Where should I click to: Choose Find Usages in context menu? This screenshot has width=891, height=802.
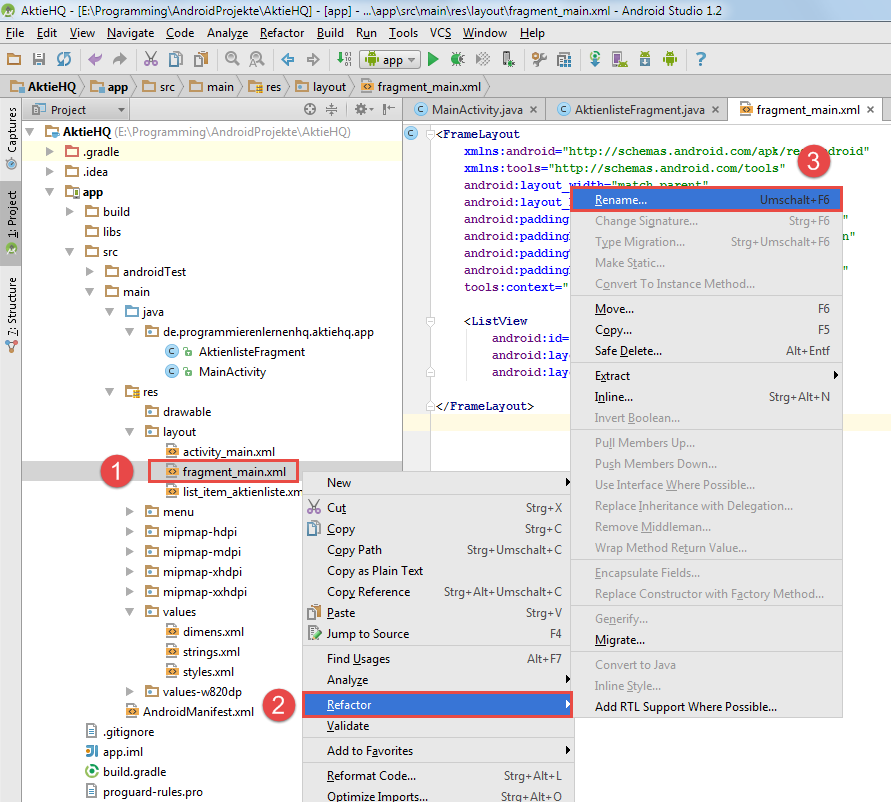tap(436, 659)
